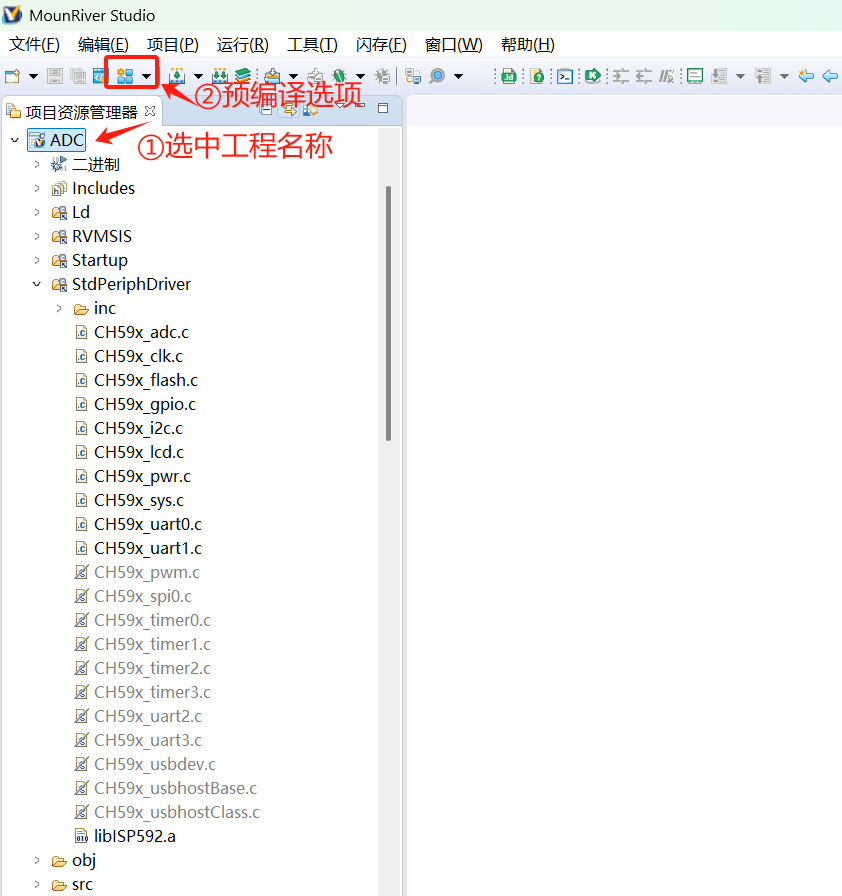Open the 闪存(F) menu
The image size is (842, 896).
coord(381,45)
